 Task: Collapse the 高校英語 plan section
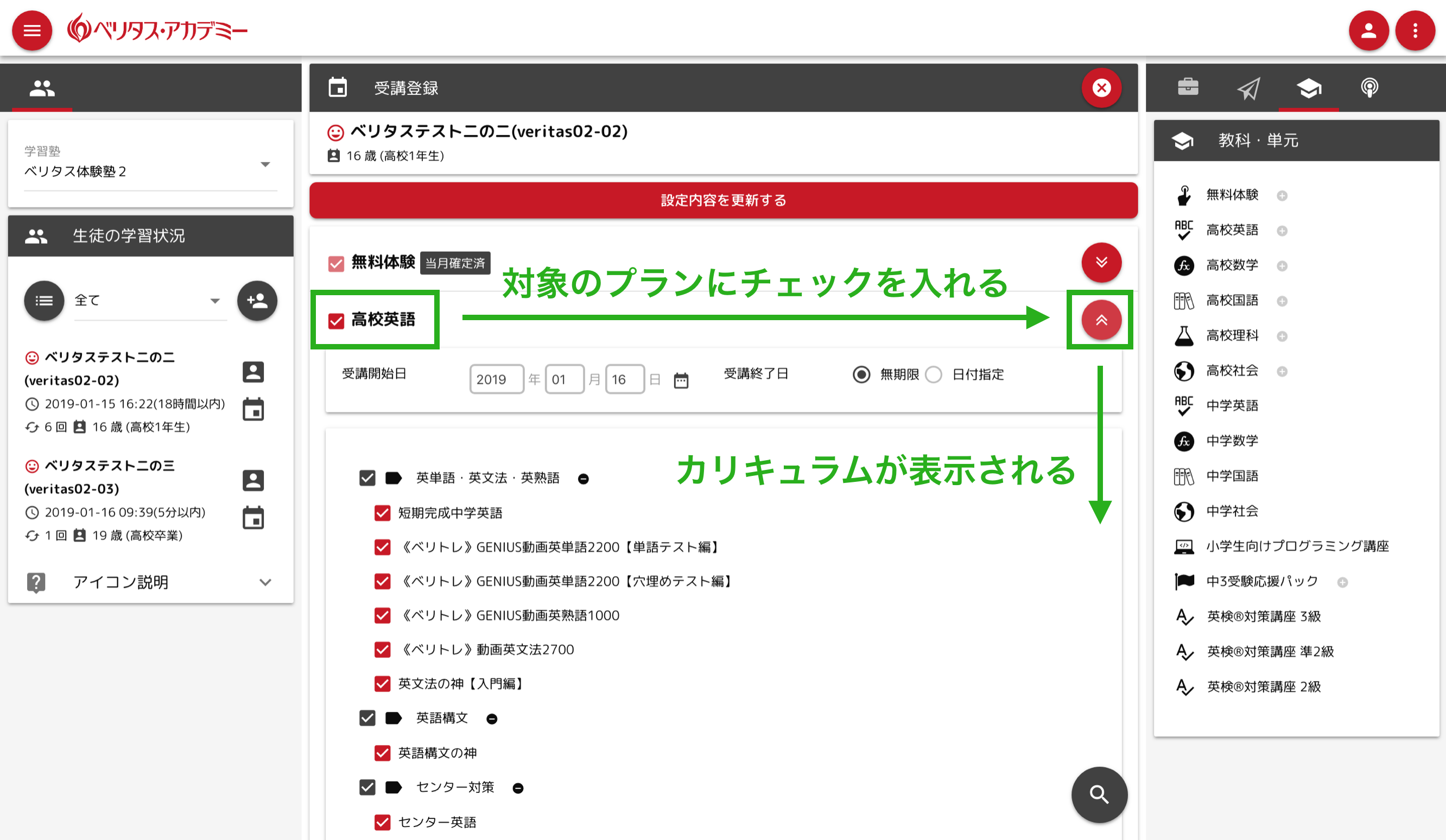point(1101,320)
